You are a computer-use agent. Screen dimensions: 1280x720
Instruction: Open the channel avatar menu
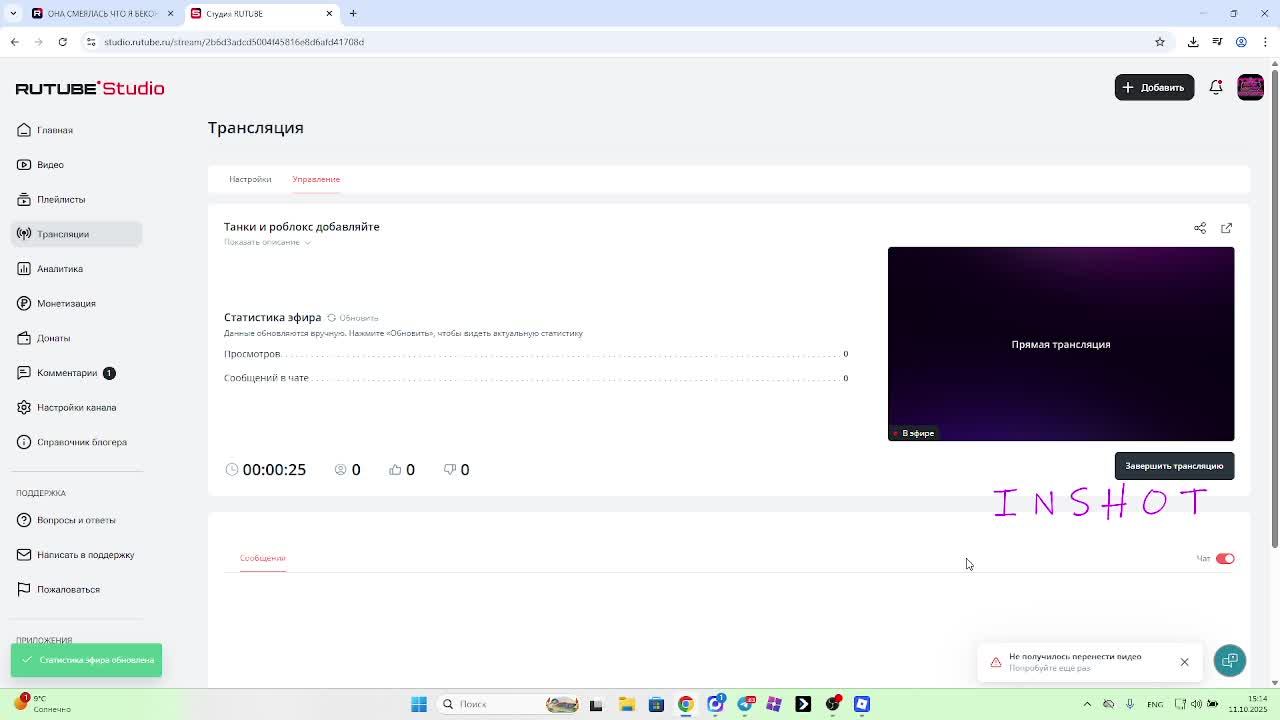[1250, 87]
